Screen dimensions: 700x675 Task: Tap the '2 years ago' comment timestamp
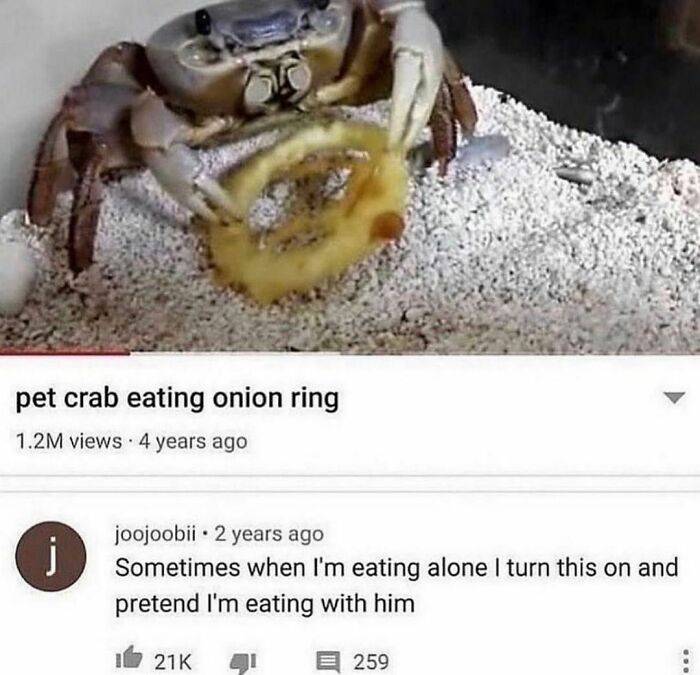tap(269, 533)
